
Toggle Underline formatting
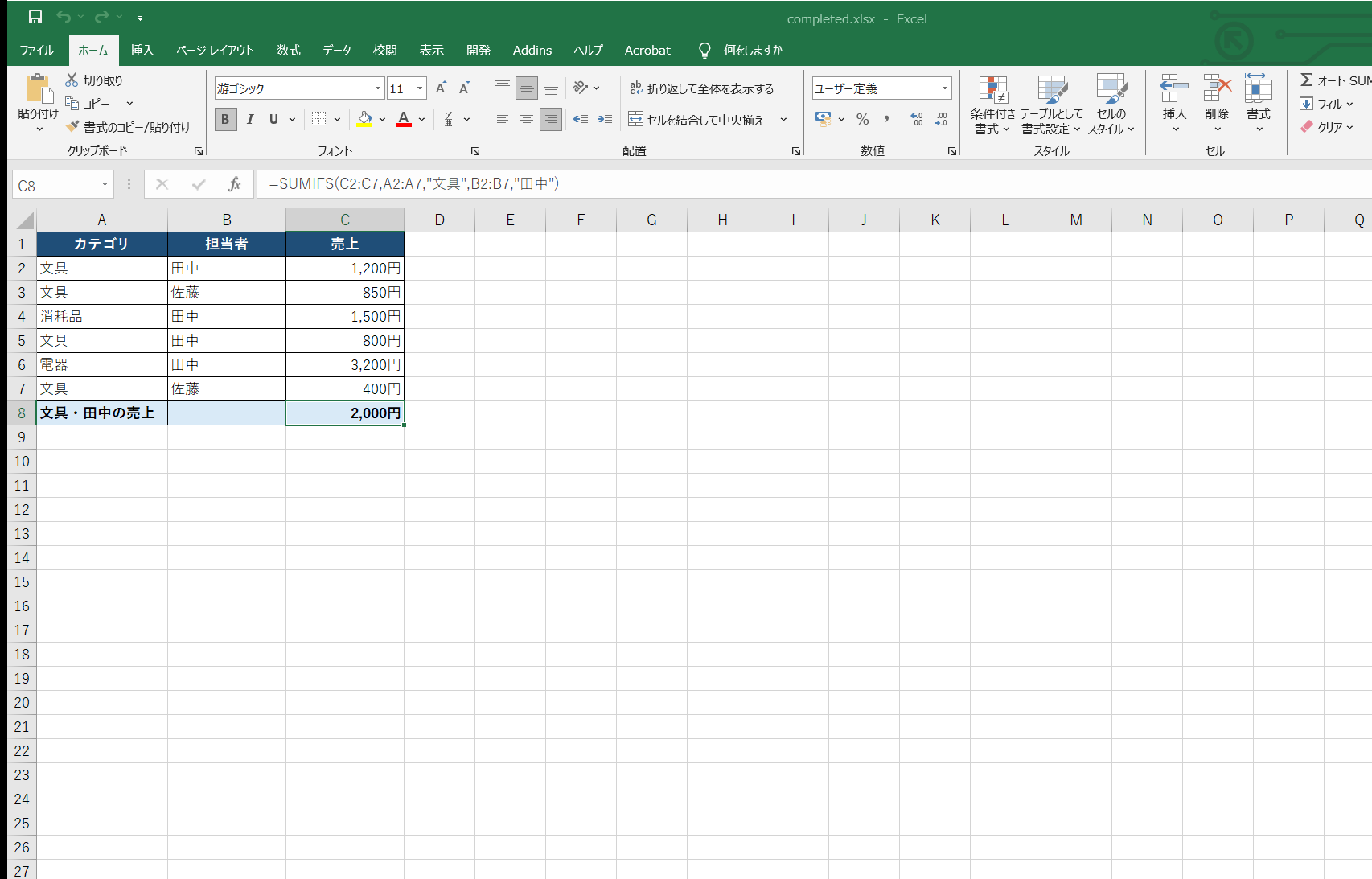pos(273,119)
